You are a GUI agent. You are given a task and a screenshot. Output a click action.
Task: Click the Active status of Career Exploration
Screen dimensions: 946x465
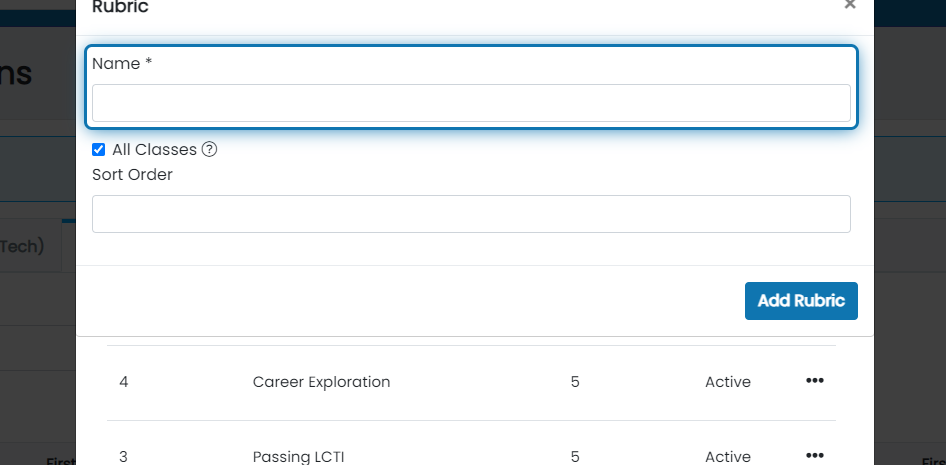pos(728,382)
